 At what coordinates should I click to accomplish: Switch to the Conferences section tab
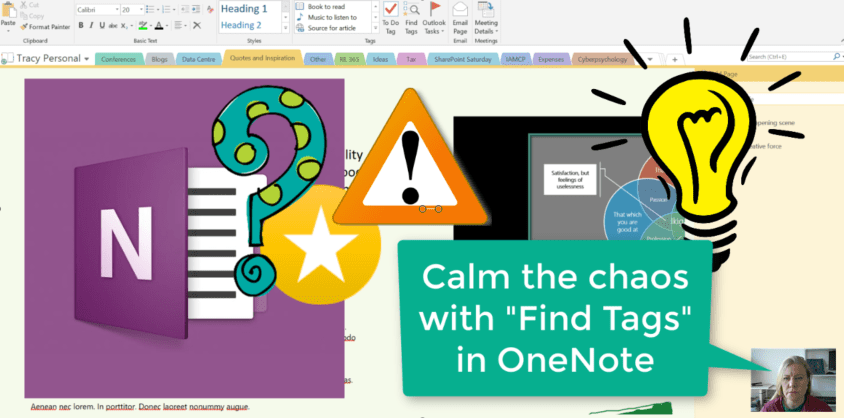118,59
